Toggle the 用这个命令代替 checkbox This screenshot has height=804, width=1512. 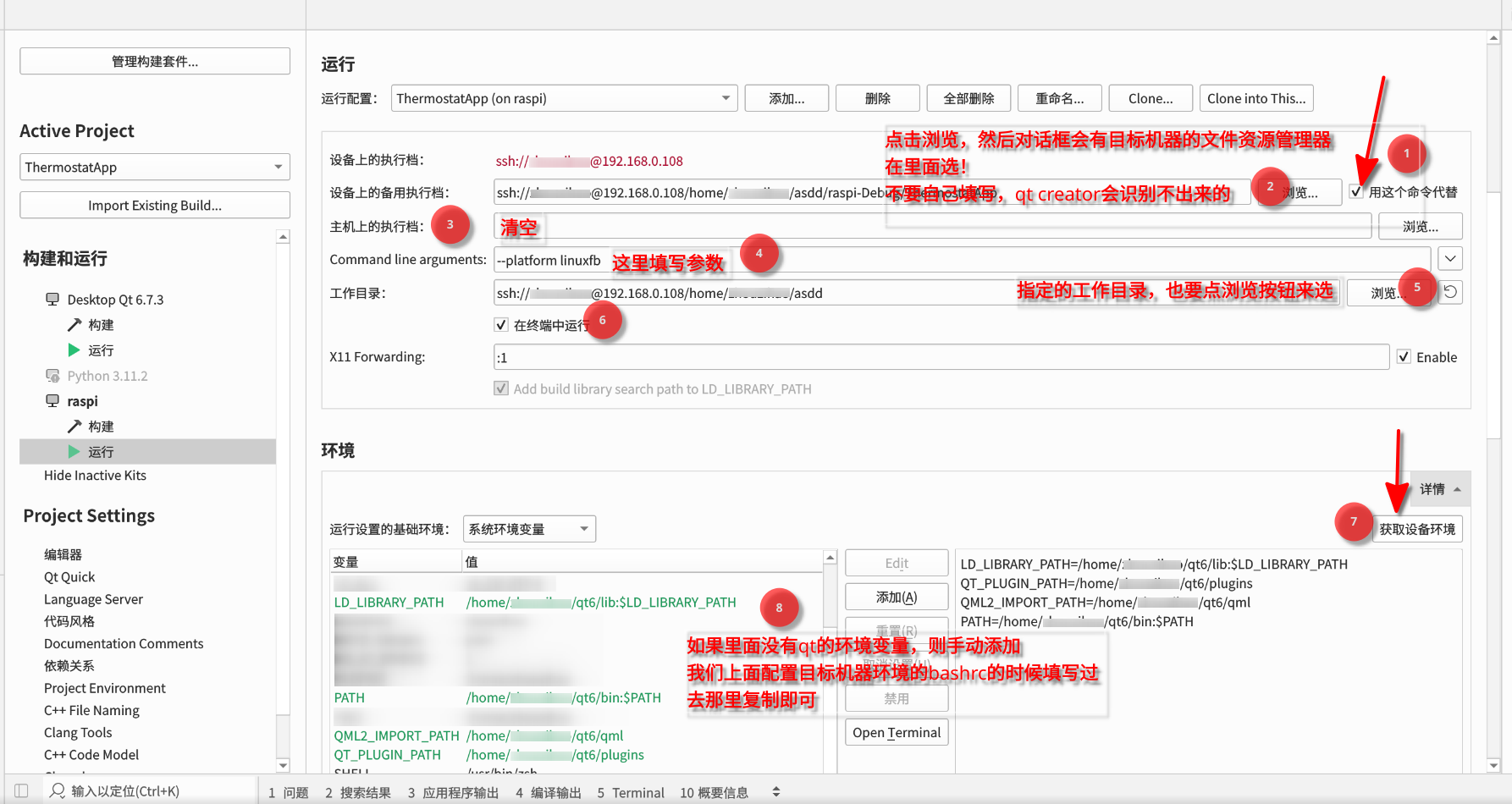coord(1356,192)
